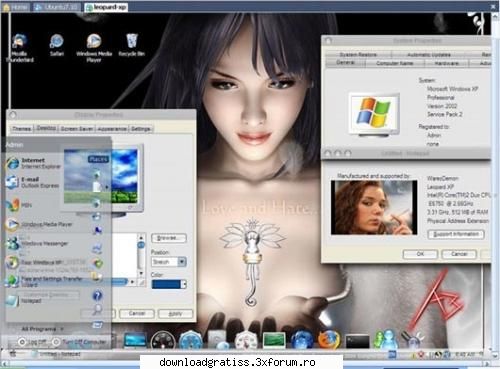The height and width of the screenshot is (369, 500).
Task: Click the background list scrollbar up arrow
Action: [x=141, y=237]
